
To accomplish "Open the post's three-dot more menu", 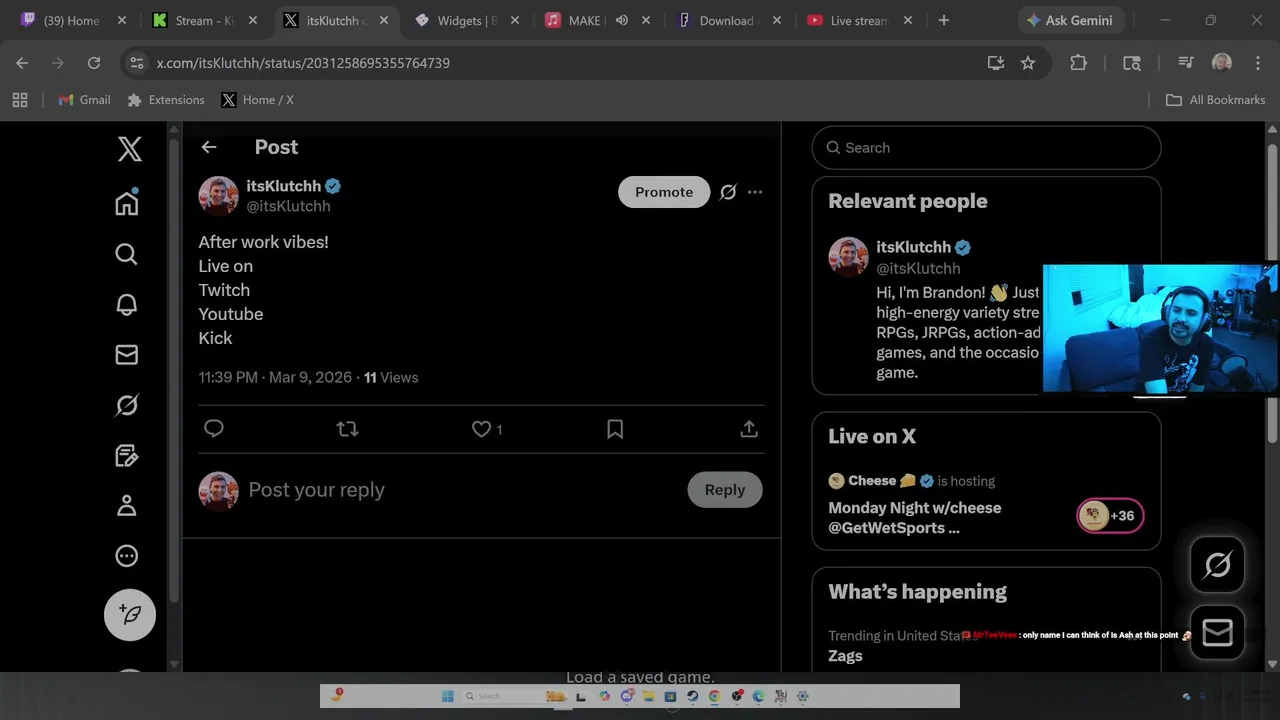I will (755, 192).
